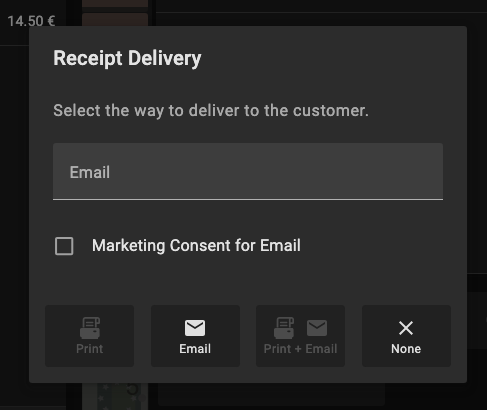
Task: Click the envelope icon on Email button
Action: (x=195, y=328)
